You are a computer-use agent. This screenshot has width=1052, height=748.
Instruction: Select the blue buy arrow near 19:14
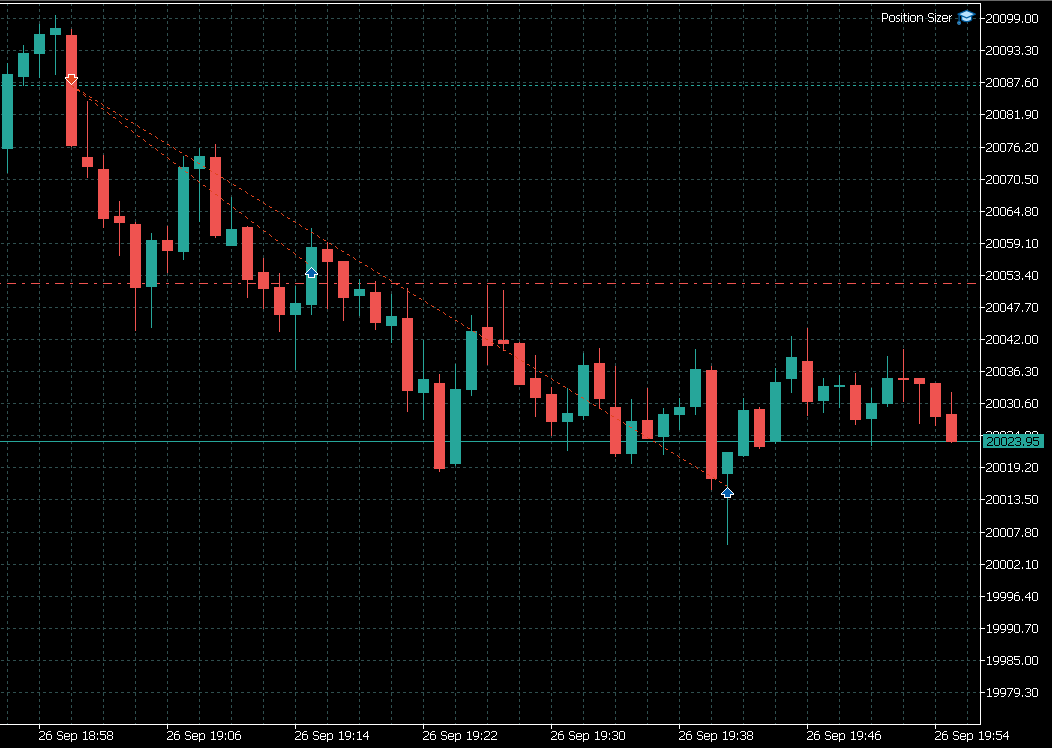(x=311, y=272)
